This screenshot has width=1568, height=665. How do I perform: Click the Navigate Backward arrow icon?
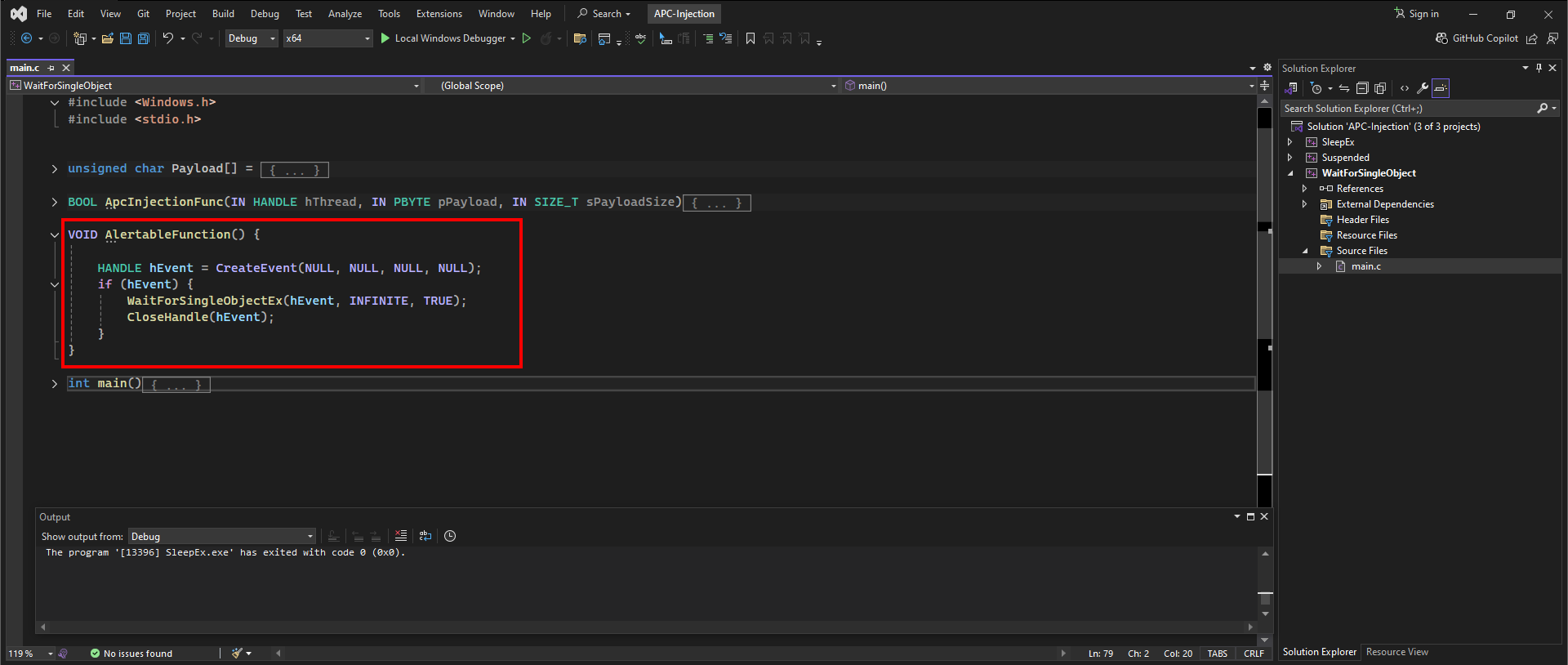(26, 38)
